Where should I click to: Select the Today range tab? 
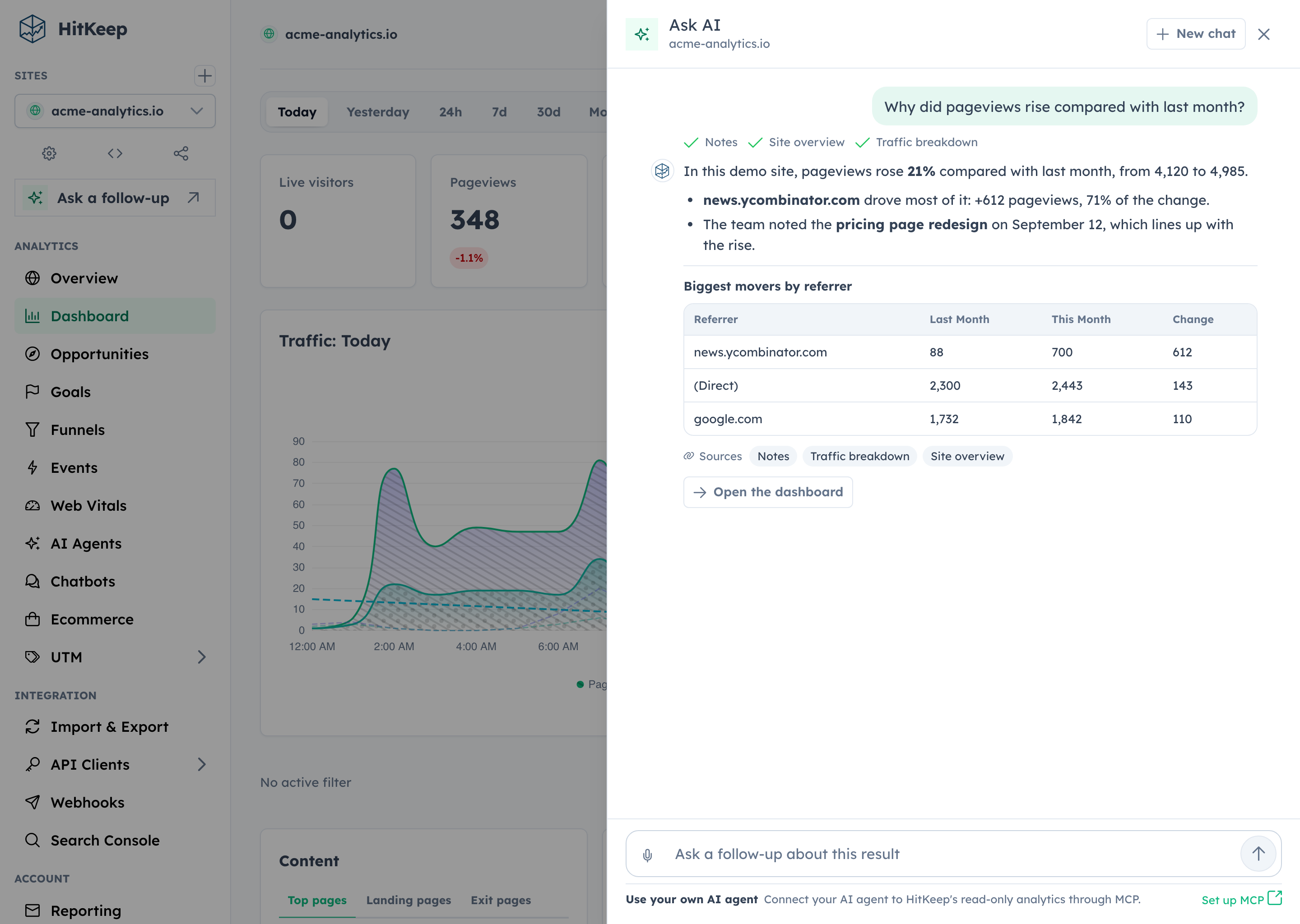[x=297, y=112]
